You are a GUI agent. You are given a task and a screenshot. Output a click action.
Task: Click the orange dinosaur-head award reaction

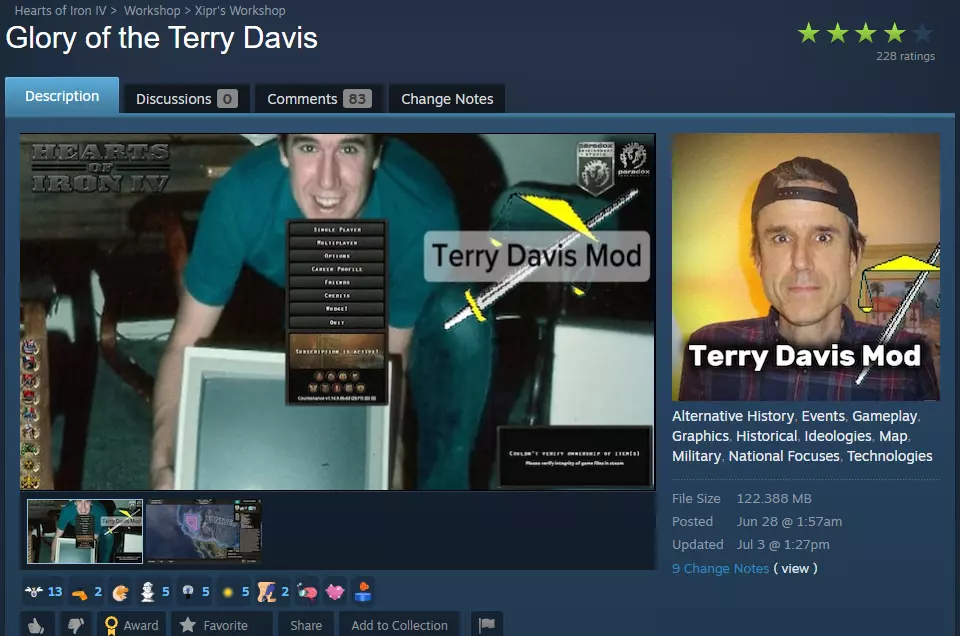click(x=121, y=591)
